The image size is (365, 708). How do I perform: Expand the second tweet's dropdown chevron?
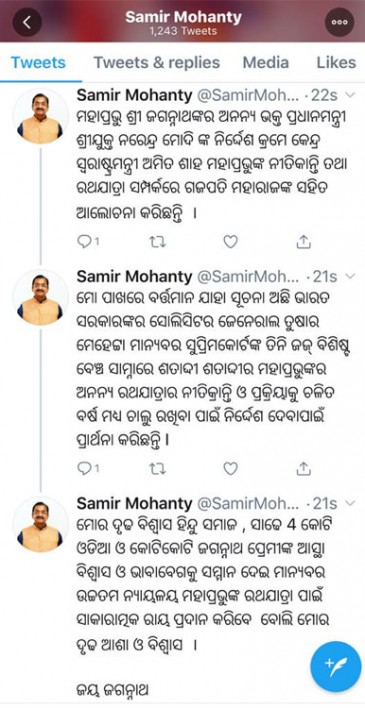[351, 276]
